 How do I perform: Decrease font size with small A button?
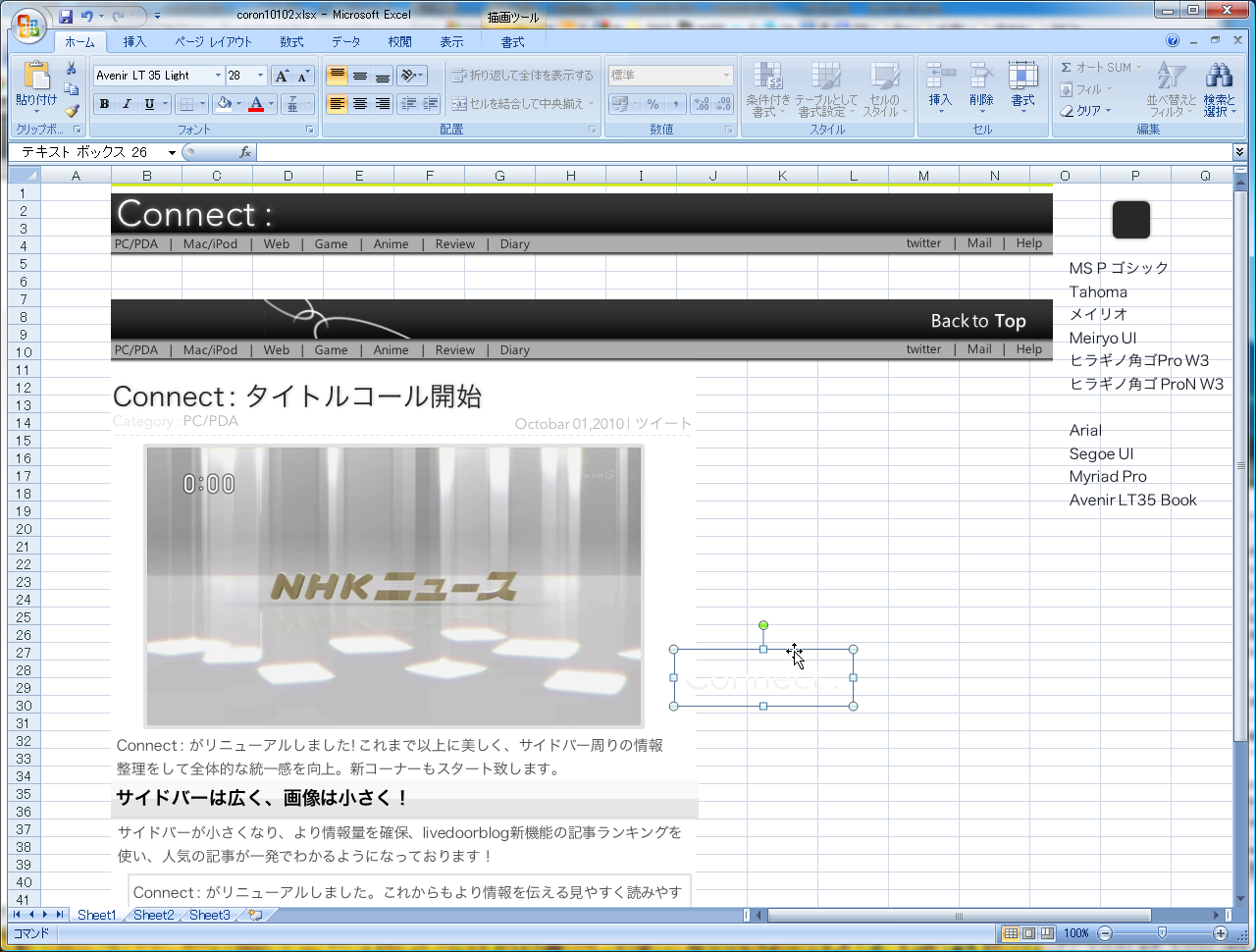[x=303, y=76]
